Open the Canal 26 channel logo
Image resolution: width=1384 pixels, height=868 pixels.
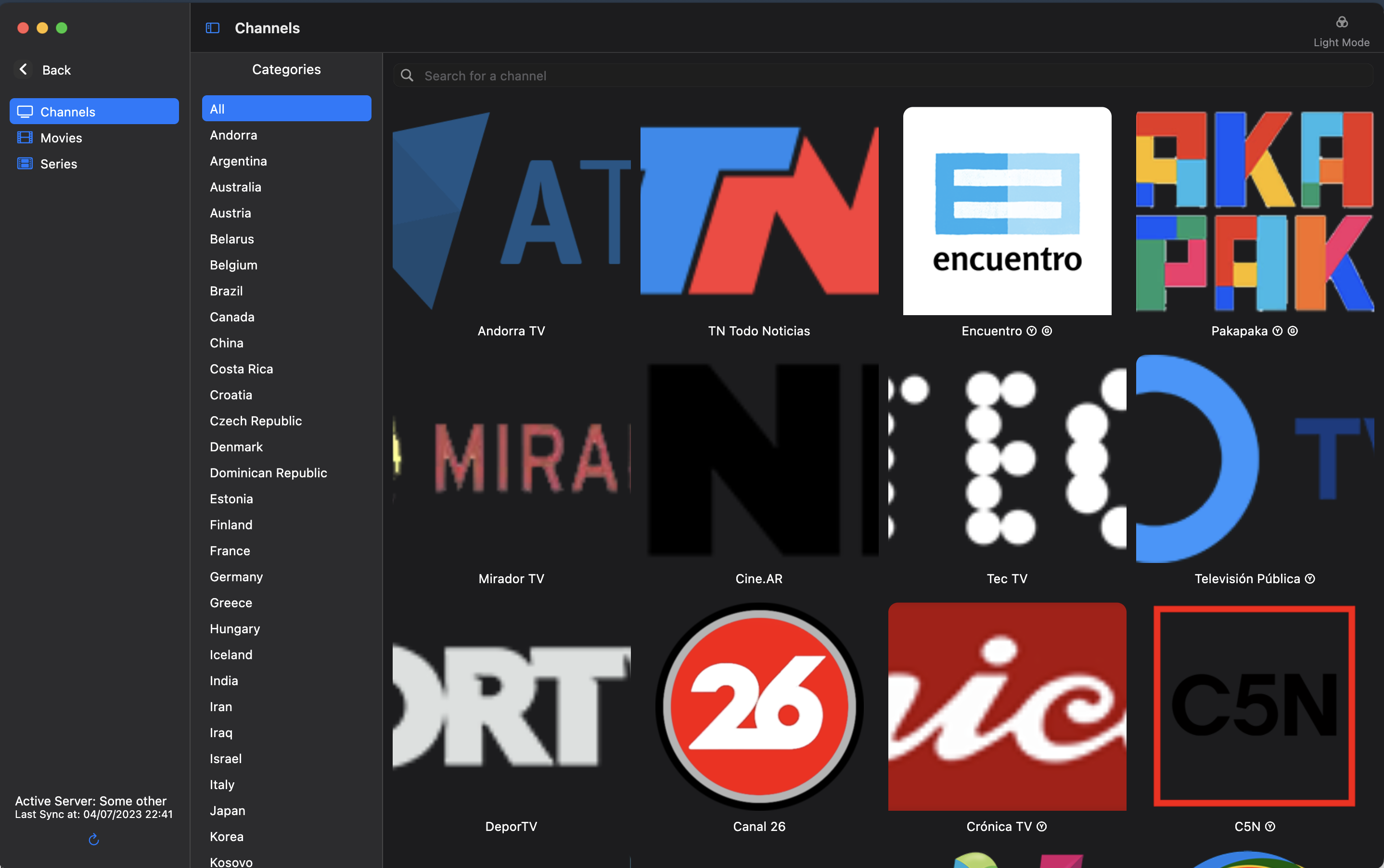click(759, 706)
